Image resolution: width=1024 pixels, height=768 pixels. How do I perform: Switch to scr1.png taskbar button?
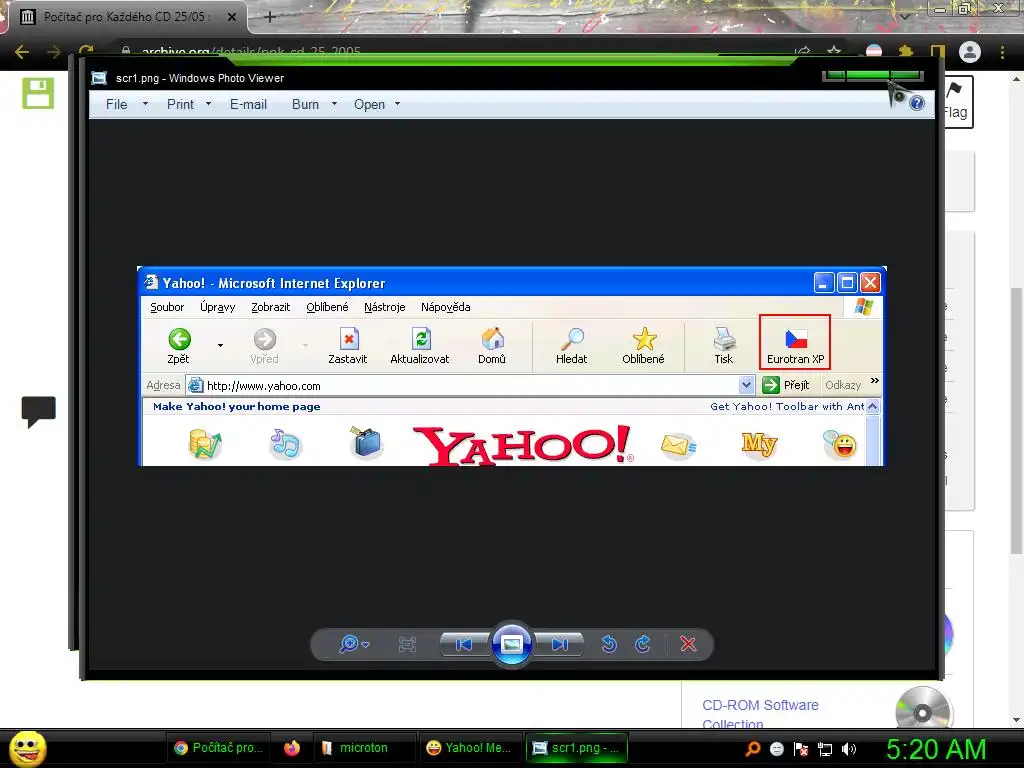tap(576, 748)
